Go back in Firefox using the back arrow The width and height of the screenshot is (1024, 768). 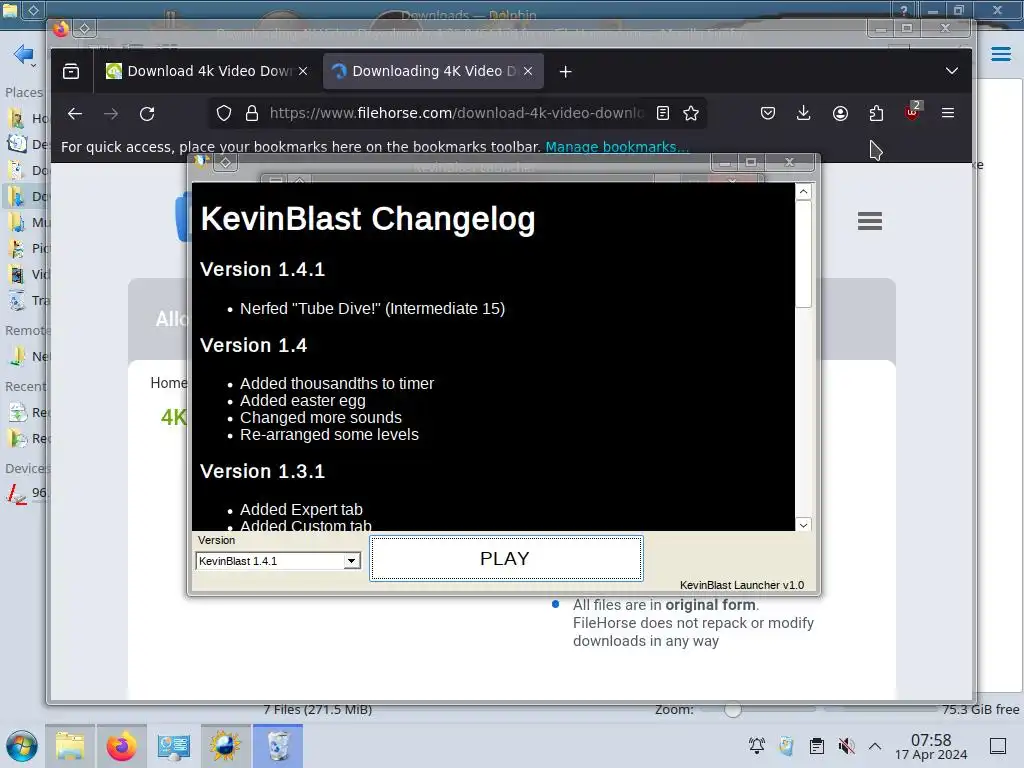point(75,114)
